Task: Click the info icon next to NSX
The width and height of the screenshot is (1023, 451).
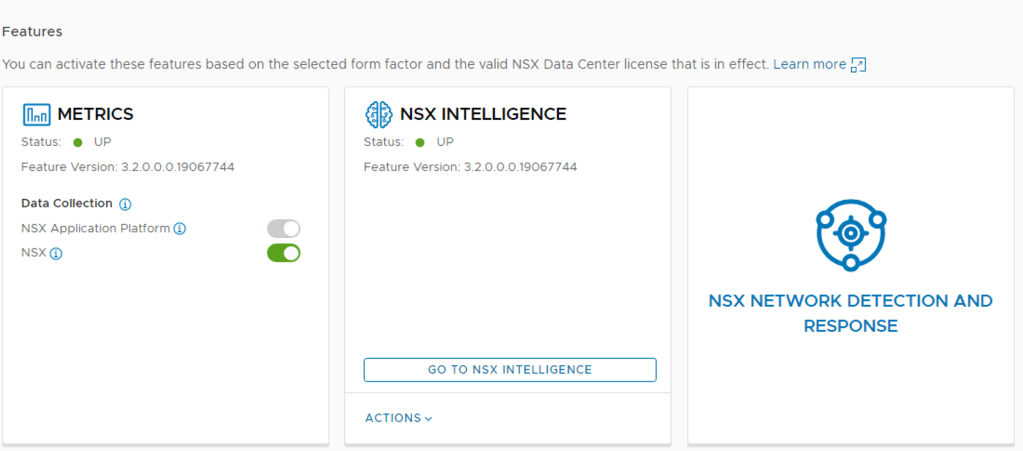Action: (56, 254)
